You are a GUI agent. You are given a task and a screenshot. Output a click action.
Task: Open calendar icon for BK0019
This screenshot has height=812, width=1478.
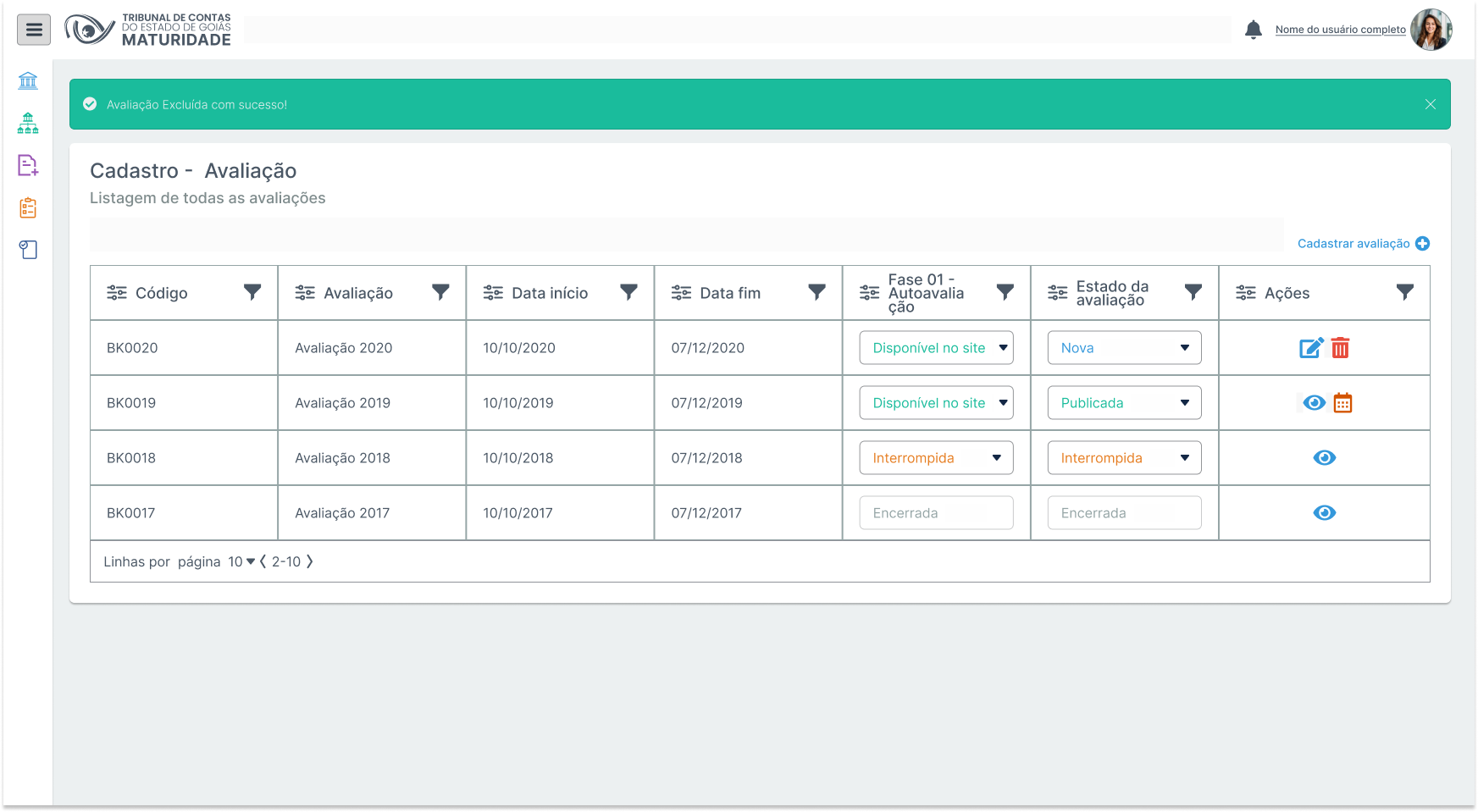click(x=1342, y=403)
